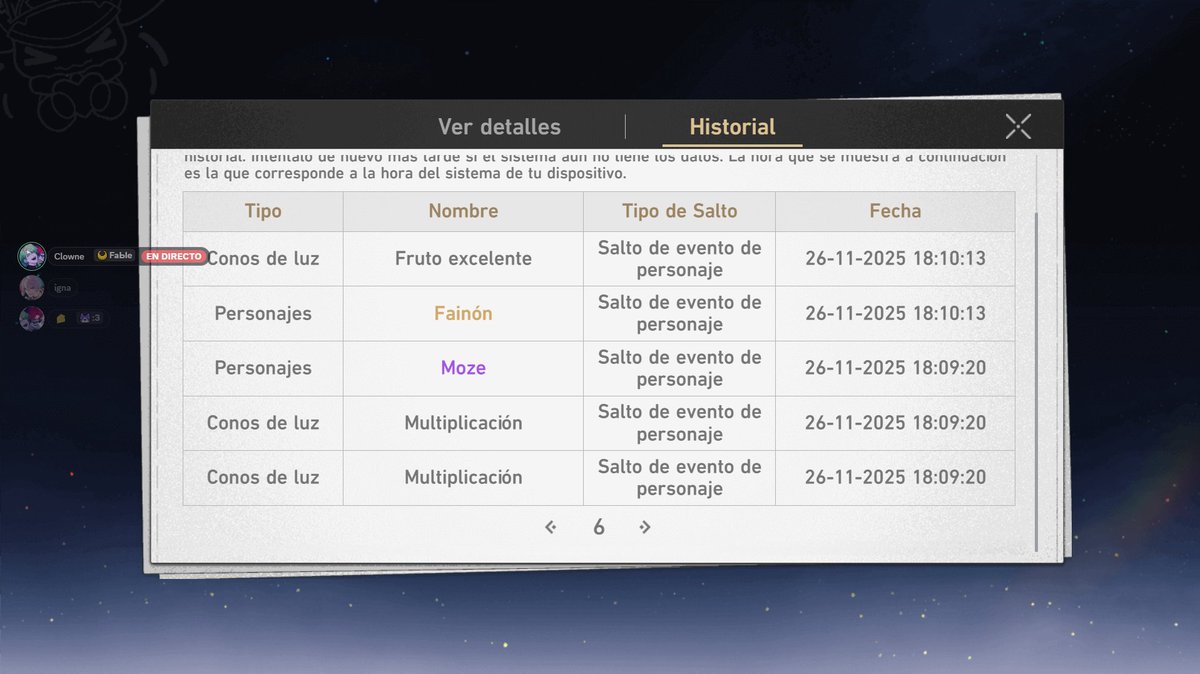Click the date 26-11-2025 18:09:20 for Moze

click(895, 368)
